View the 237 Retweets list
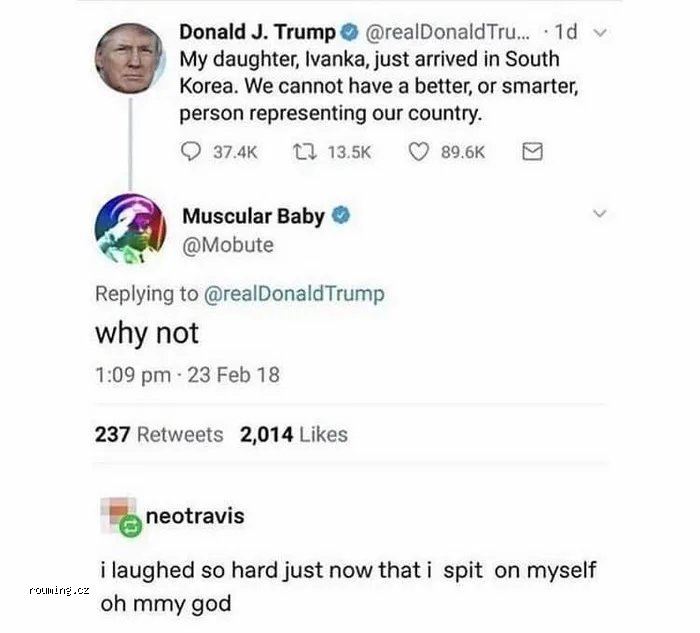 pos(159,434)
